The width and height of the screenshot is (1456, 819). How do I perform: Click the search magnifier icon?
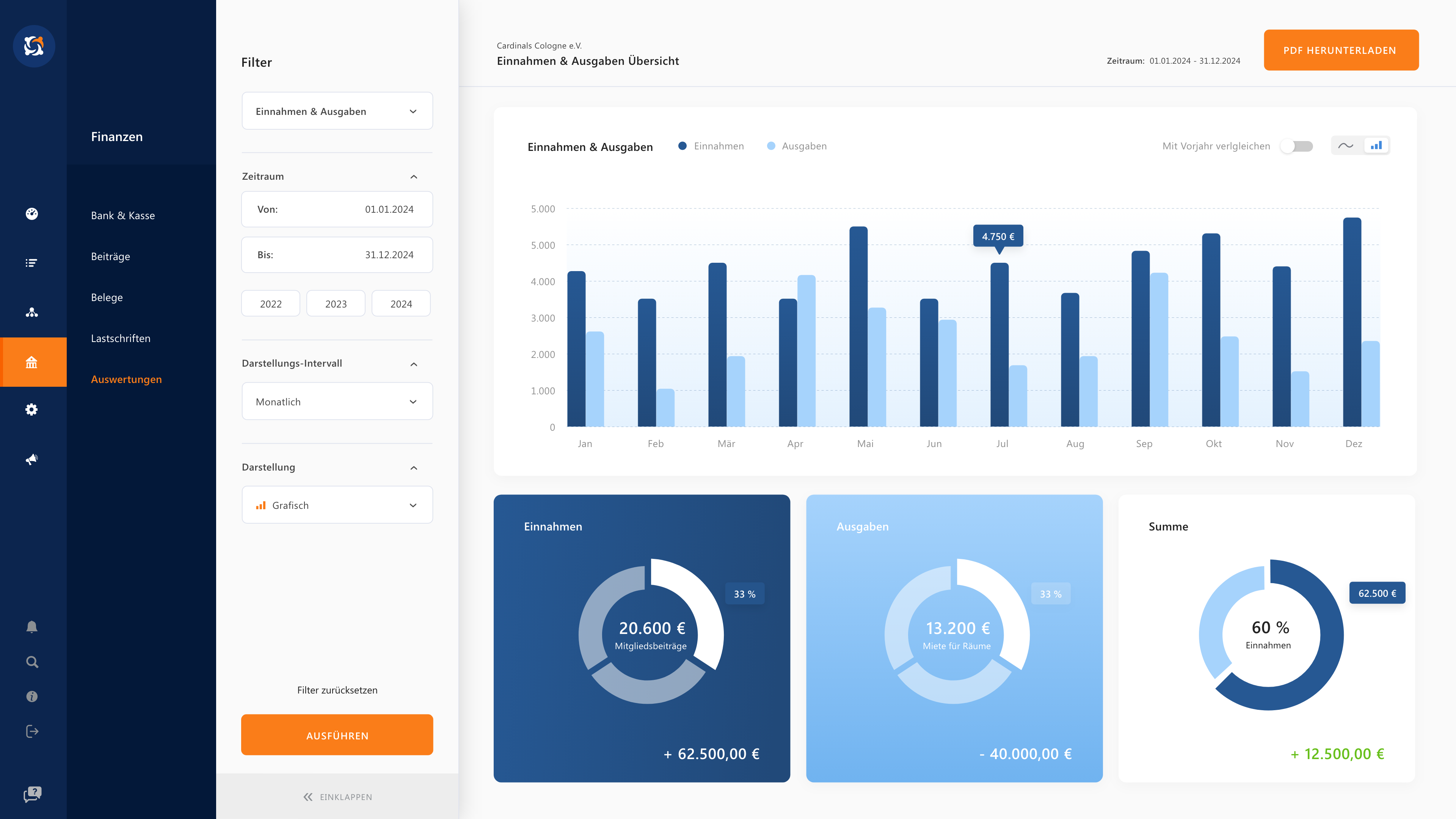pos(31,662)
